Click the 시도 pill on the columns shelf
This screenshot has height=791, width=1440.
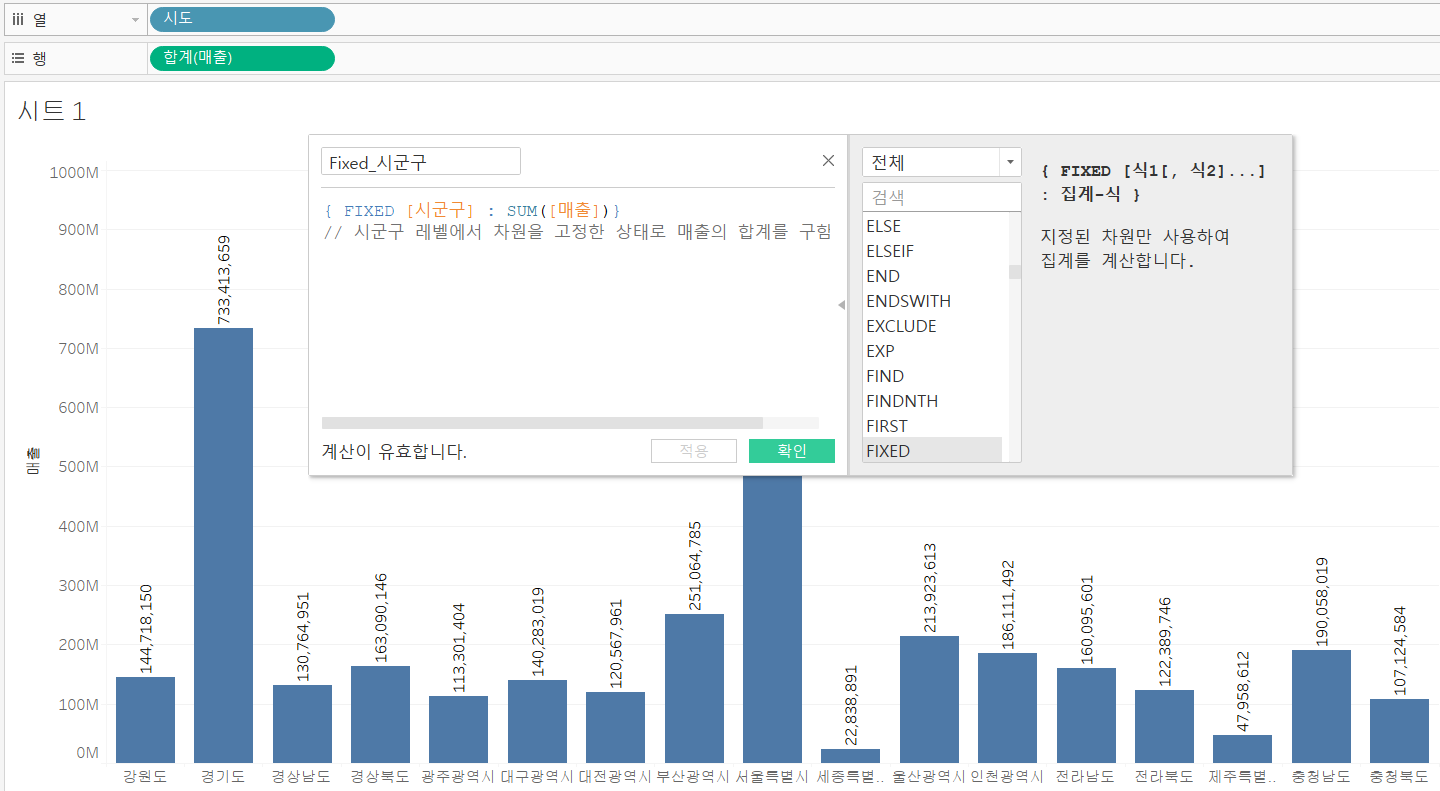click(241, 19)
